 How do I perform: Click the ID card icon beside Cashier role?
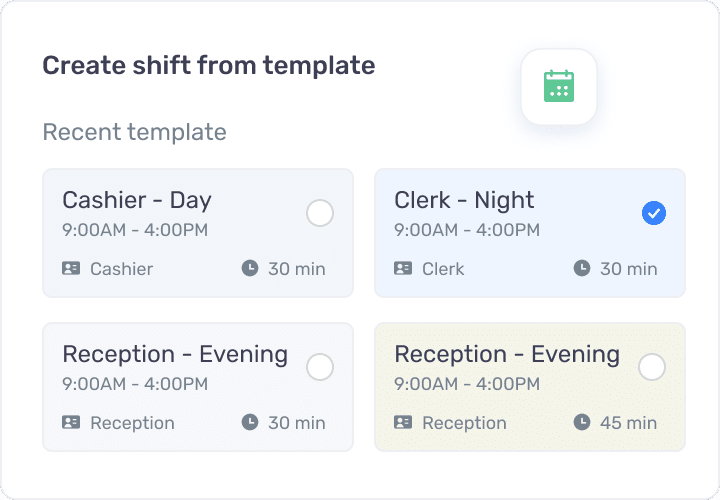[x=71, y=268]
